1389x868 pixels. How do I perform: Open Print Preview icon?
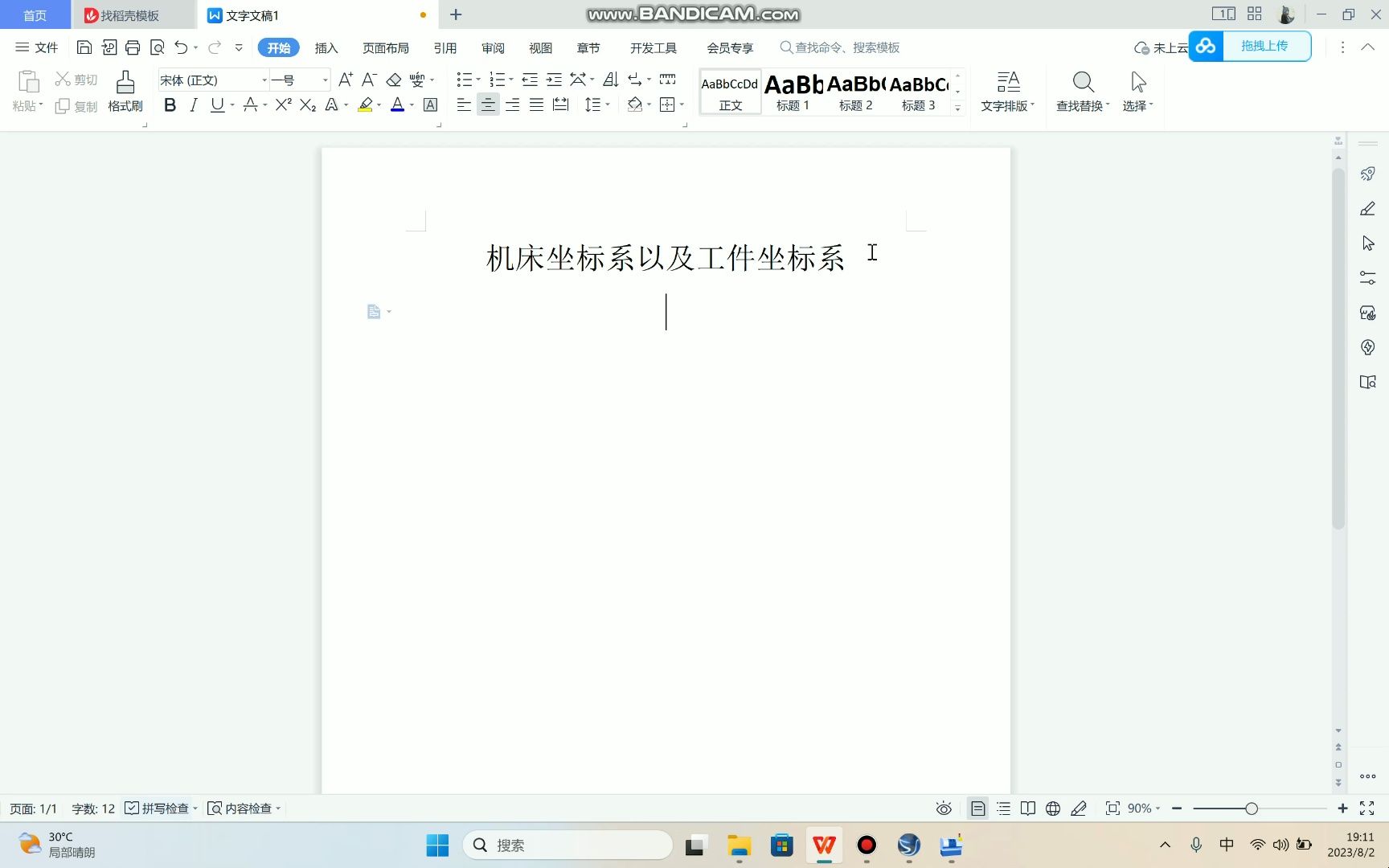(x=158, y=47)
